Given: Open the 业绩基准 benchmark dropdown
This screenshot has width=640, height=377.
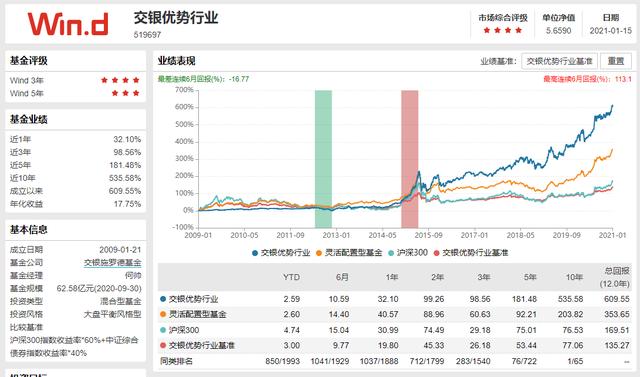Looking at the screenshot, I should [559, 61].
